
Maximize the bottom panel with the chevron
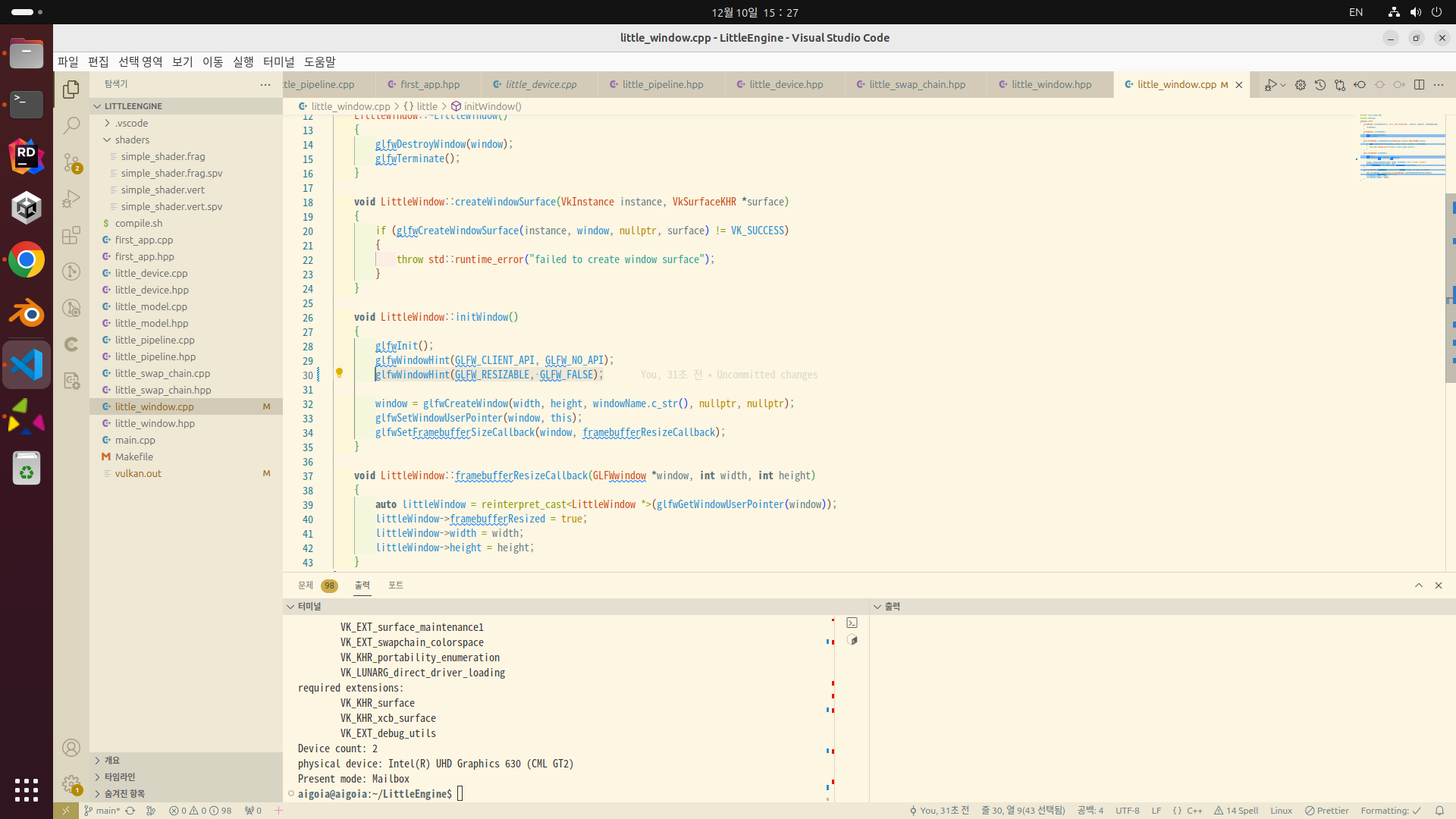tap(1419, 585)
